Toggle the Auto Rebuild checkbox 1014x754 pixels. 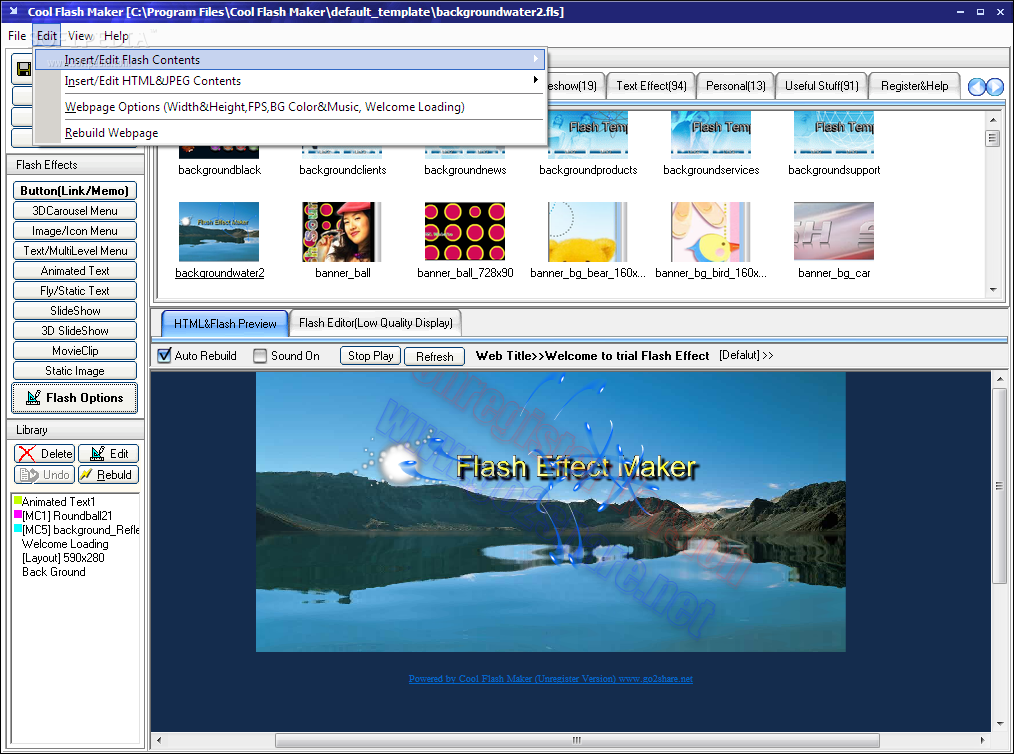click(x=165, y=356)
